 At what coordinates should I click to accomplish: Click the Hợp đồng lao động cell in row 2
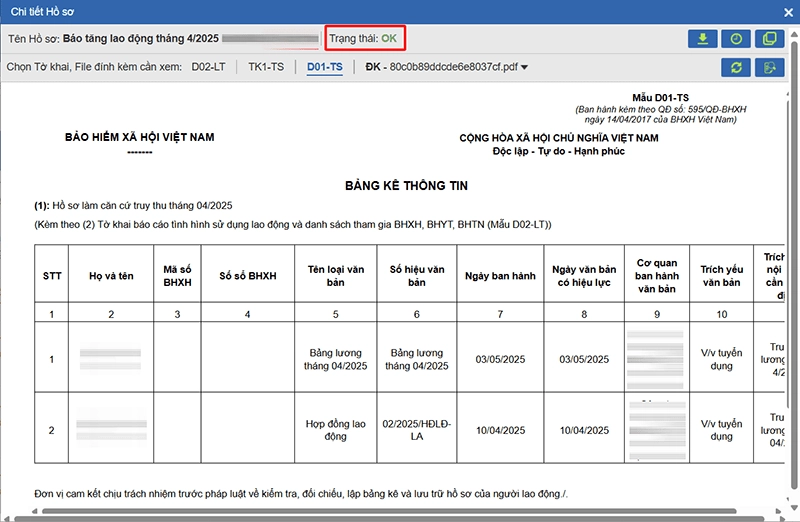click(x=336, y=430)
